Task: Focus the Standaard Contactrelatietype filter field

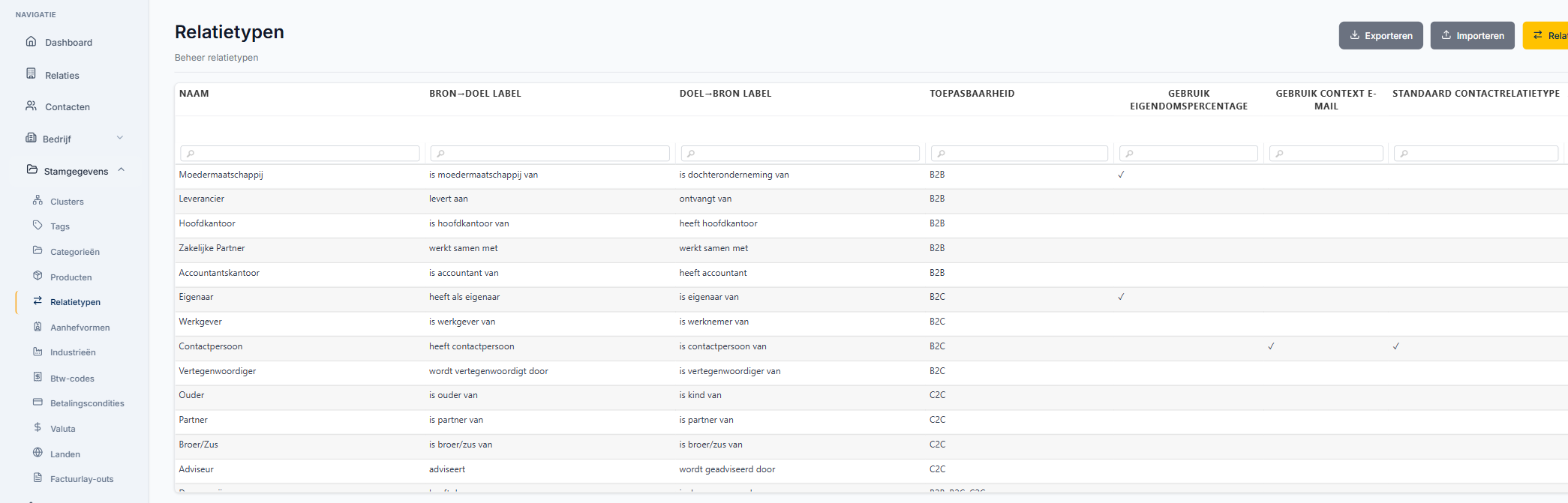Action: 1476,154
